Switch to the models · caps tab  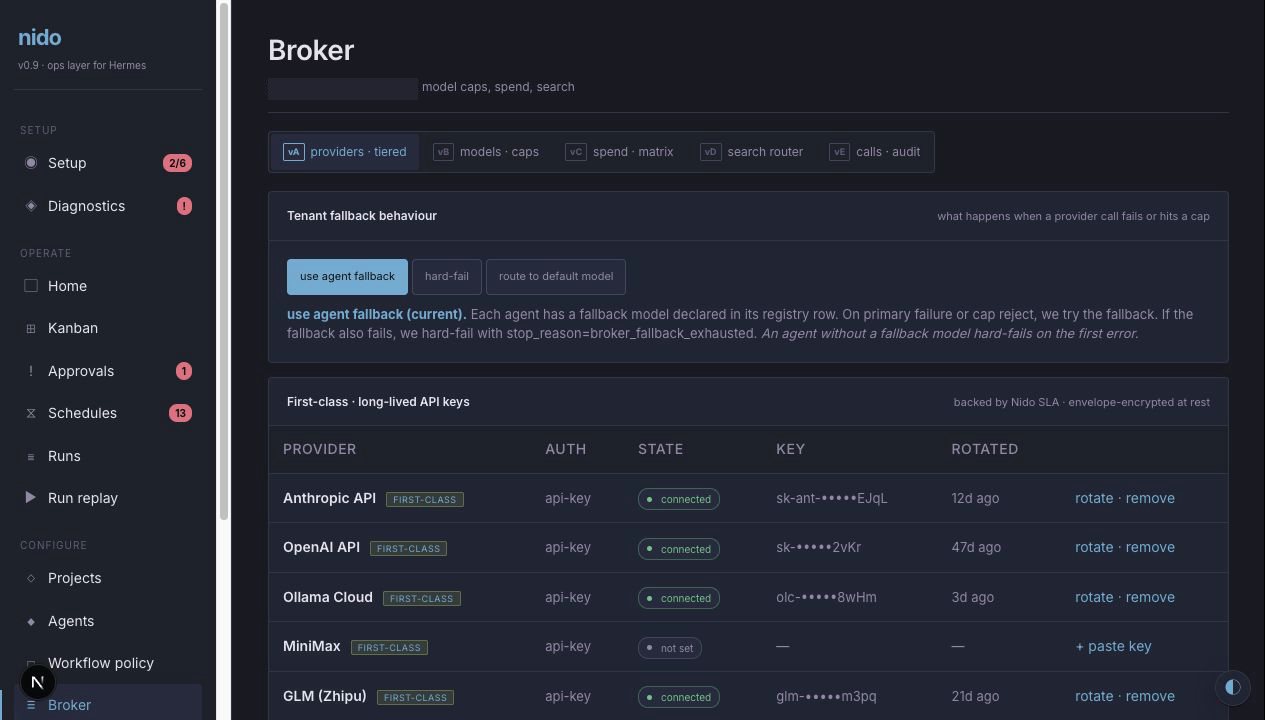tap(486, 152)
